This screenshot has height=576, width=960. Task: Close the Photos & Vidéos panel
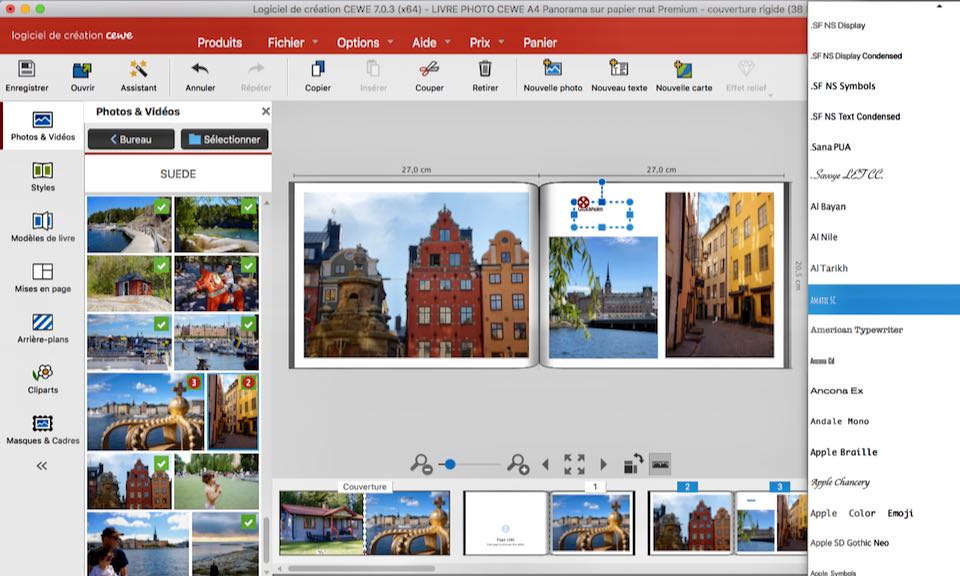(x=265, y=111)
